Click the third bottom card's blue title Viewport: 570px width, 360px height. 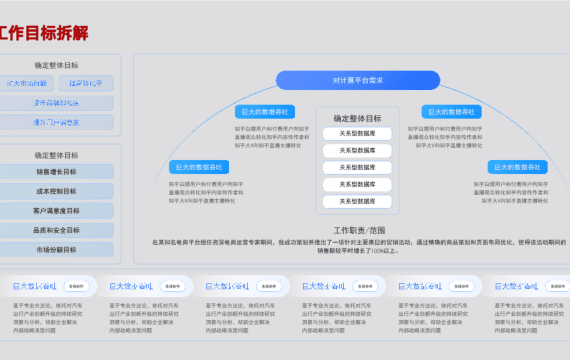[227, 286]
